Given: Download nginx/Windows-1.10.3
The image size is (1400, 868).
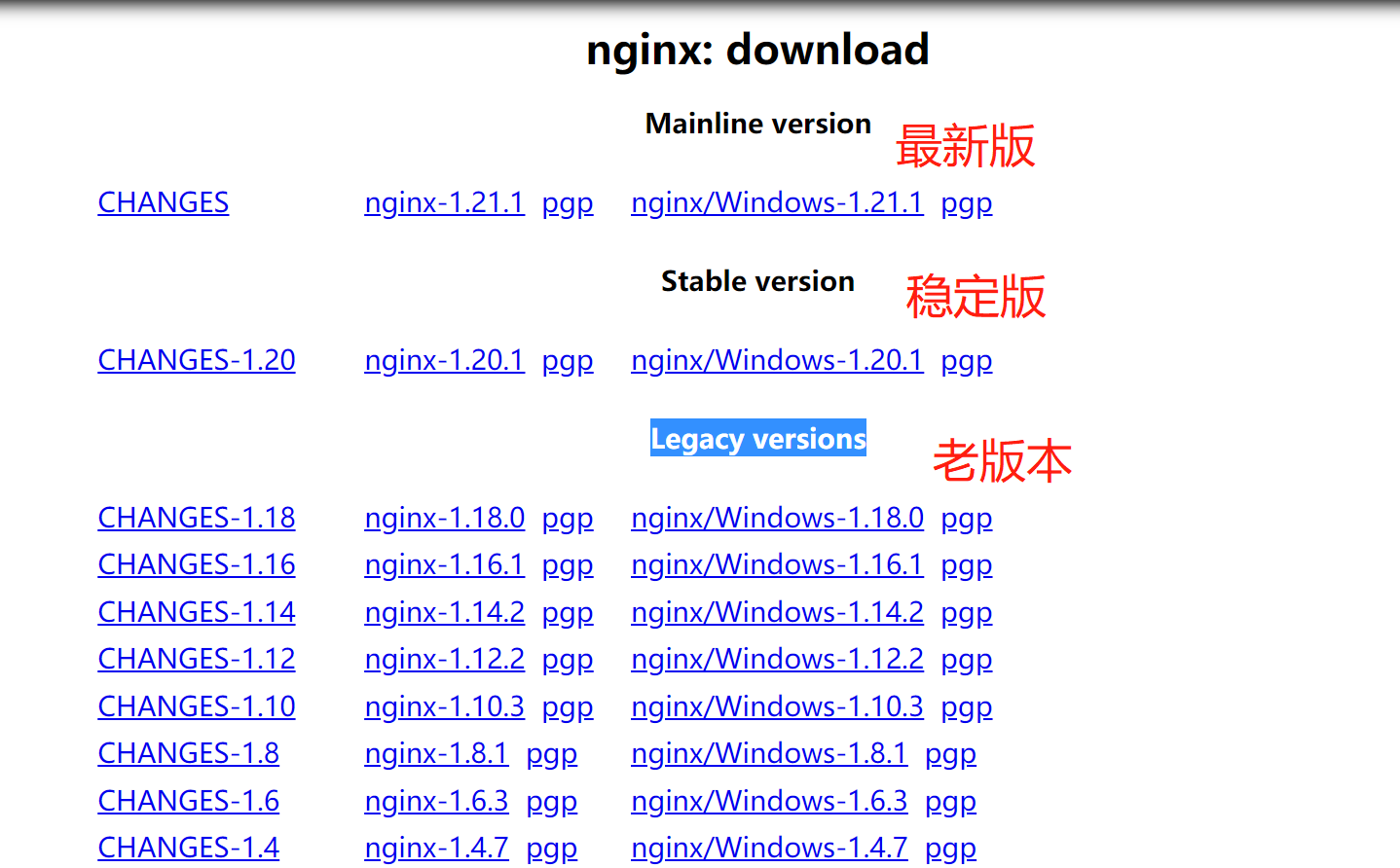Looking at the screenshot, I should point(777,706).
